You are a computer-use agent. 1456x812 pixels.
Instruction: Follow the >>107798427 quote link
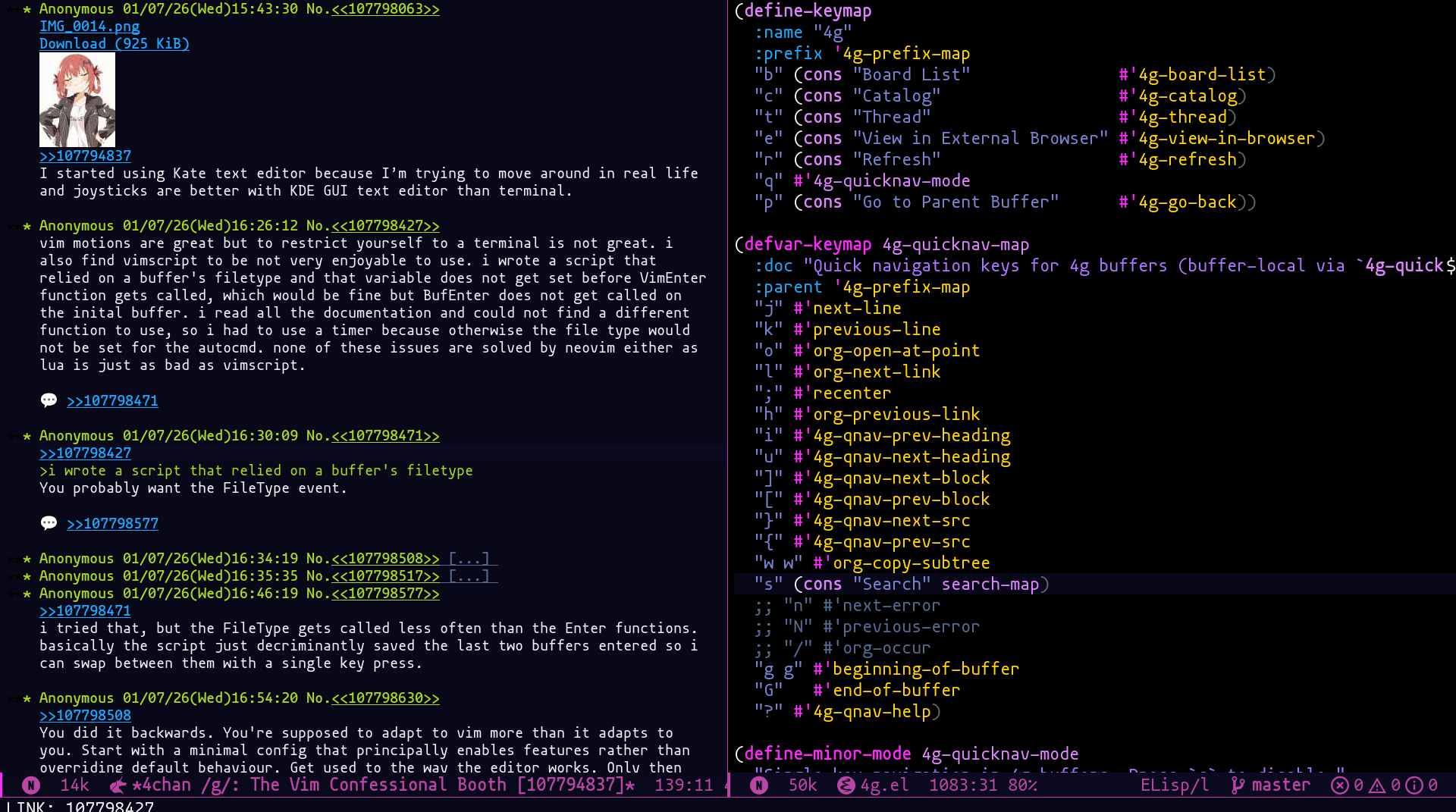tap(86, 453)
